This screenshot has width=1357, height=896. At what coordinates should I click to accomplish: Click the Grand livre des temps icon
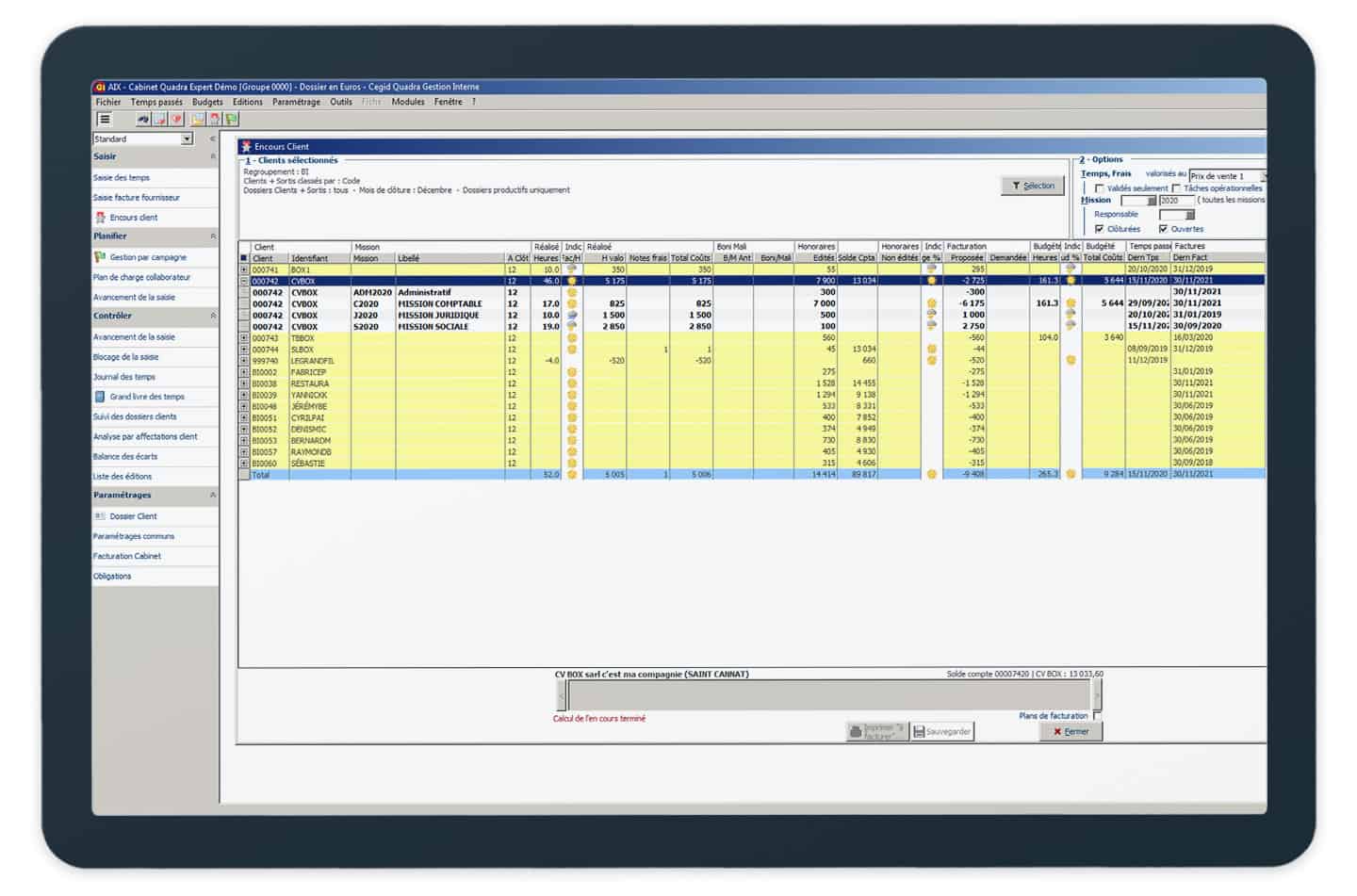tap(100, 397)
